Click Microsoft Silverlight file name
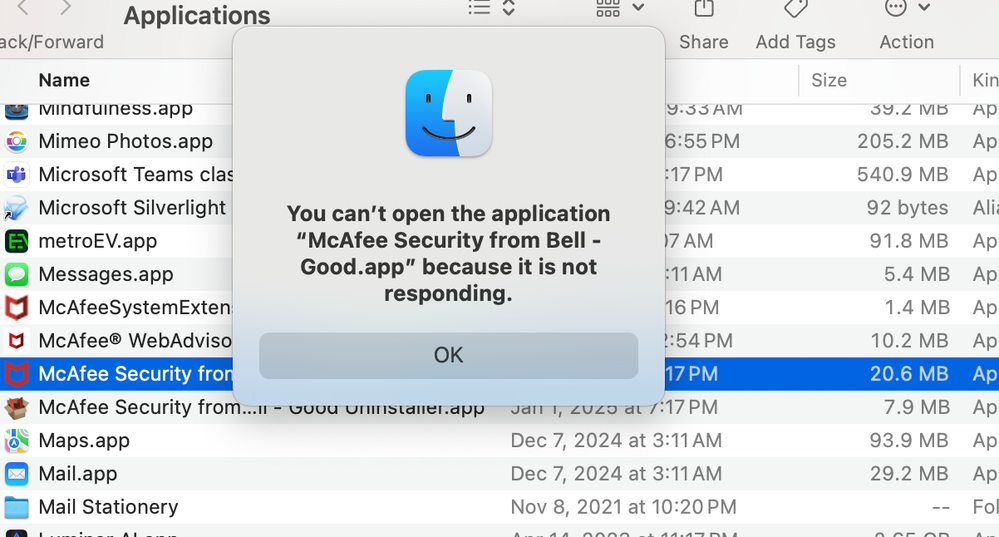This screenshot has height=537, width=999. pos(133,208)
